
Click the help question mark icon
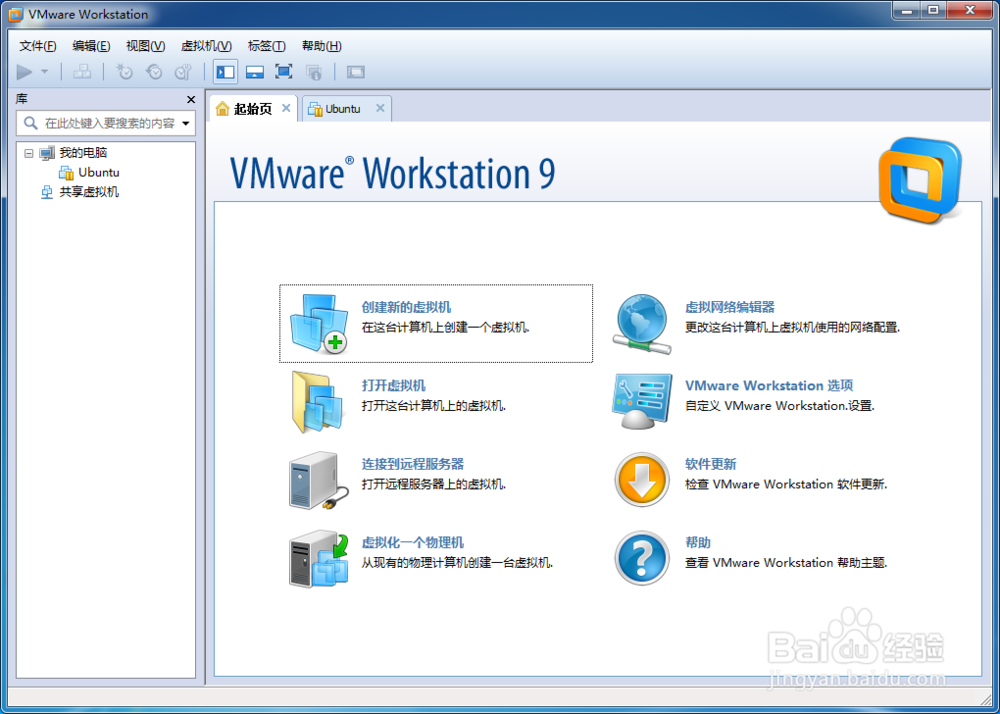coord(642,558)
